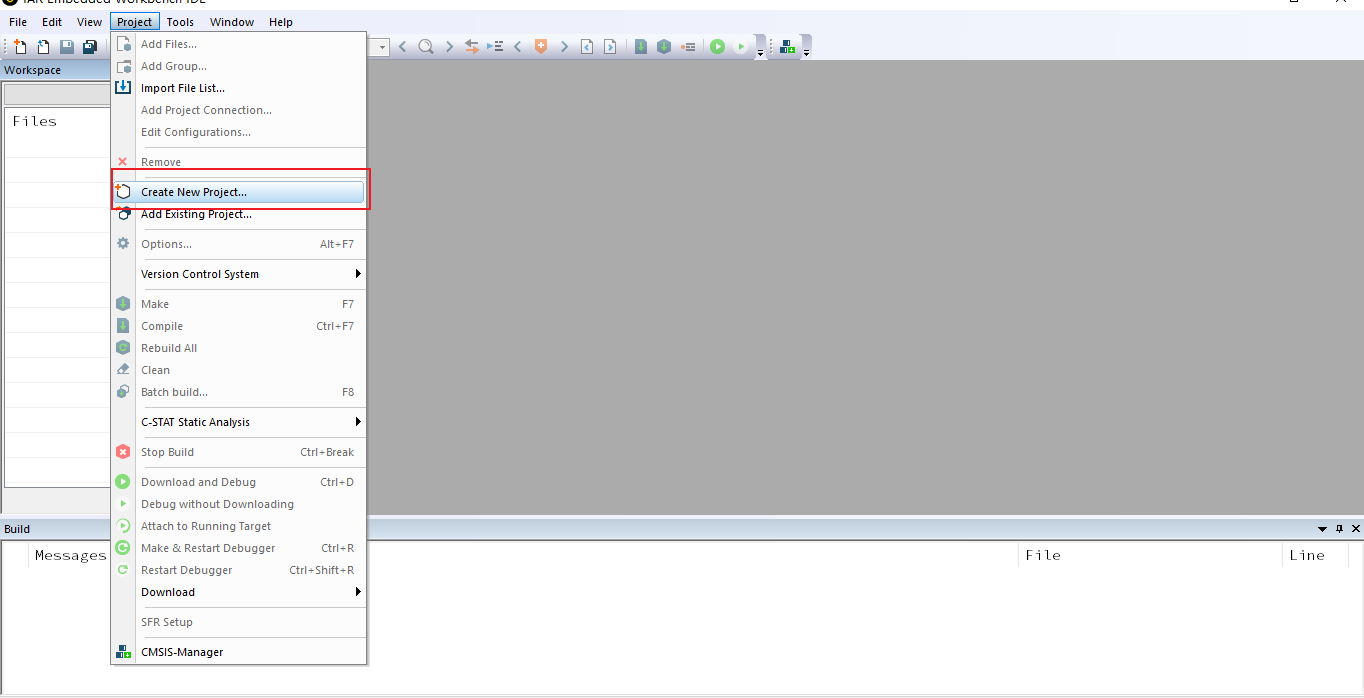1364x698 pixels.
Task: Click the CMSIS-Manager icon in toolbar
Action: (x=788, y=47)
